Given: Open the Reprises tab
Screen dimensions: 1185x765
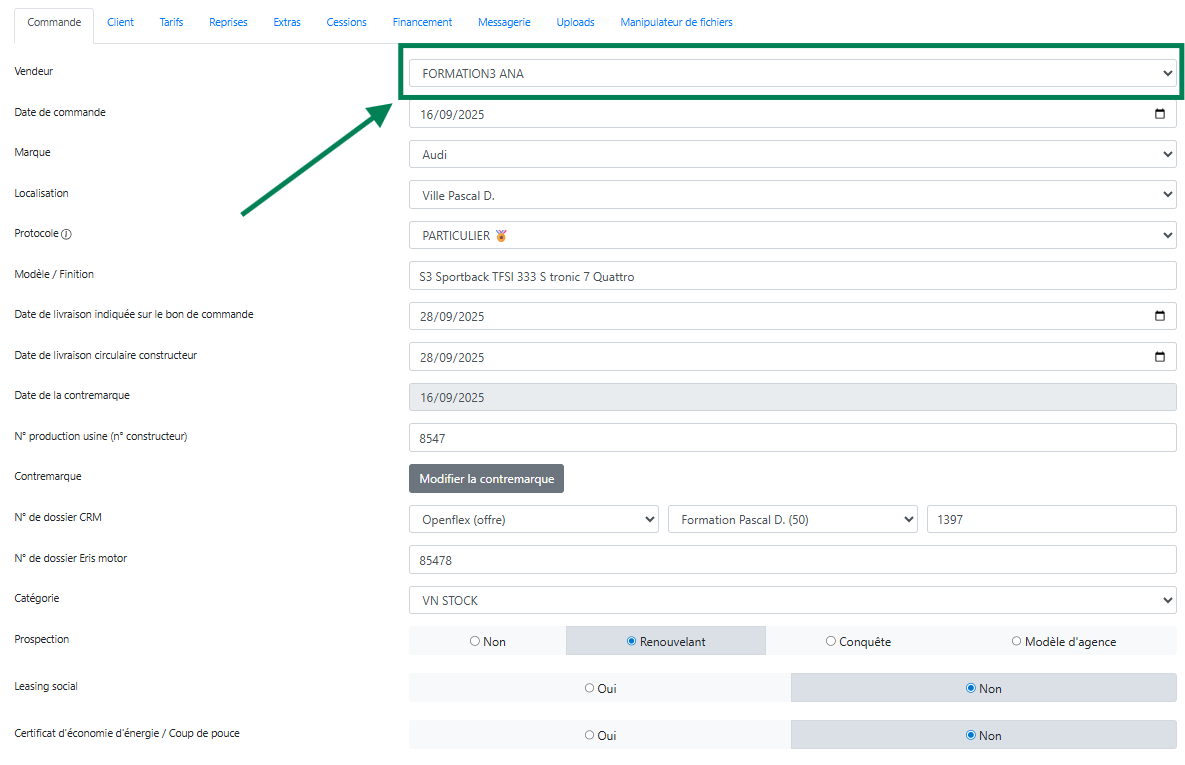Looking at the screenshot, I should (228, 22).
